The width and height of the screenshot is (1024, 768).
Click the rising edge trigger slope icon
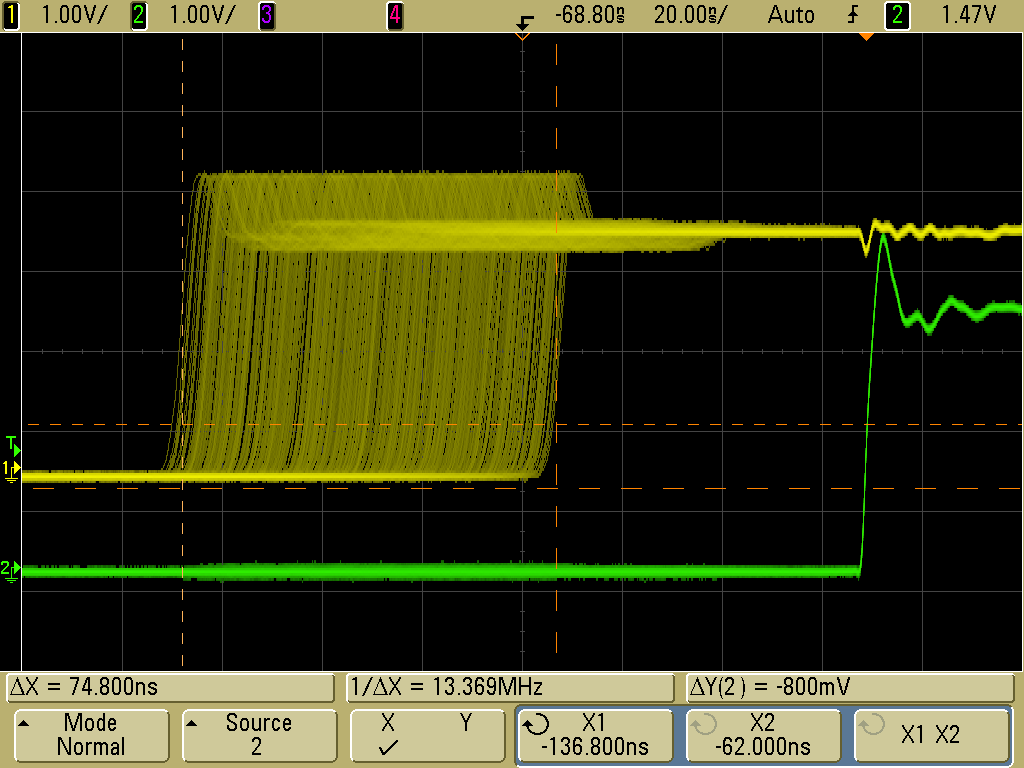tap(853, 15)
